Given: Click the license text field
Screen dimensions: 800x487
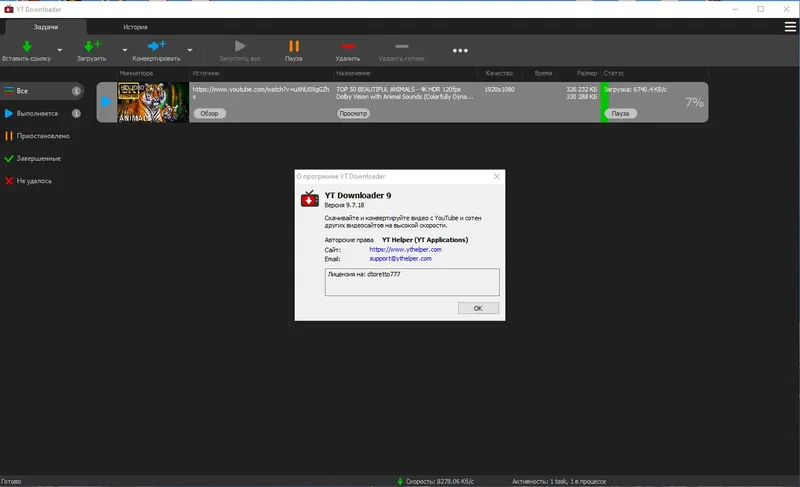Looking at the screenshot, I should [412, 282].
